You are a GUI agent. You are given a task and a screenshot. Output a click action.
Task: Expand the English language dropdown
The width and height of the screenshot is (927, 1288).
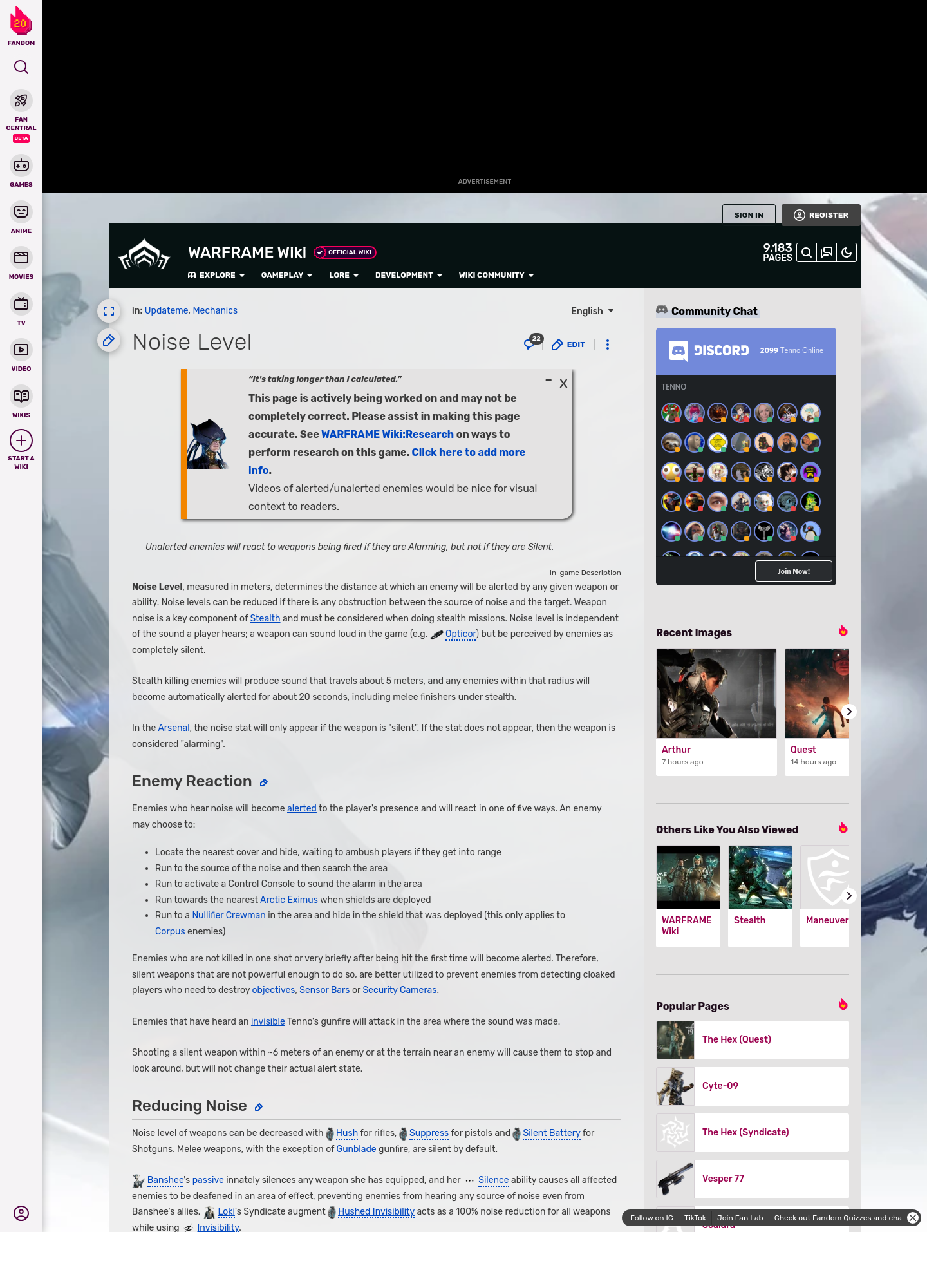[592, 311]
